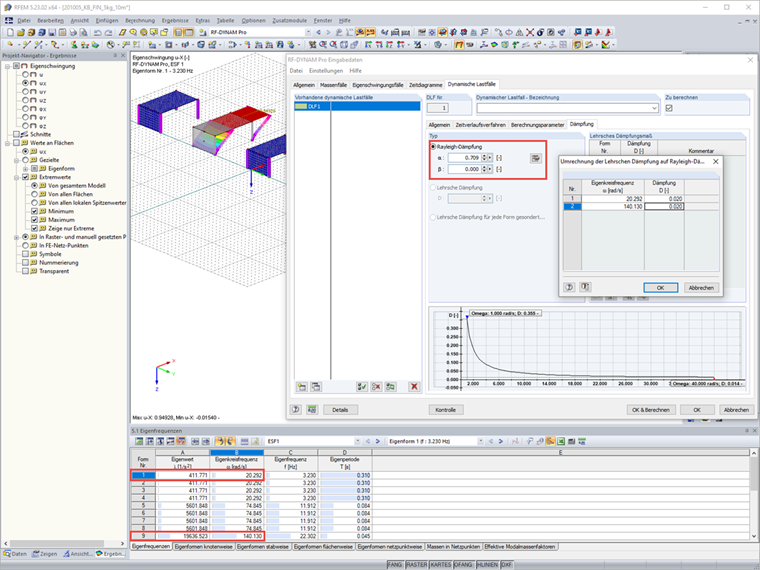
Task: Click the second info icon in conversion popup
Action: point(585,287)
